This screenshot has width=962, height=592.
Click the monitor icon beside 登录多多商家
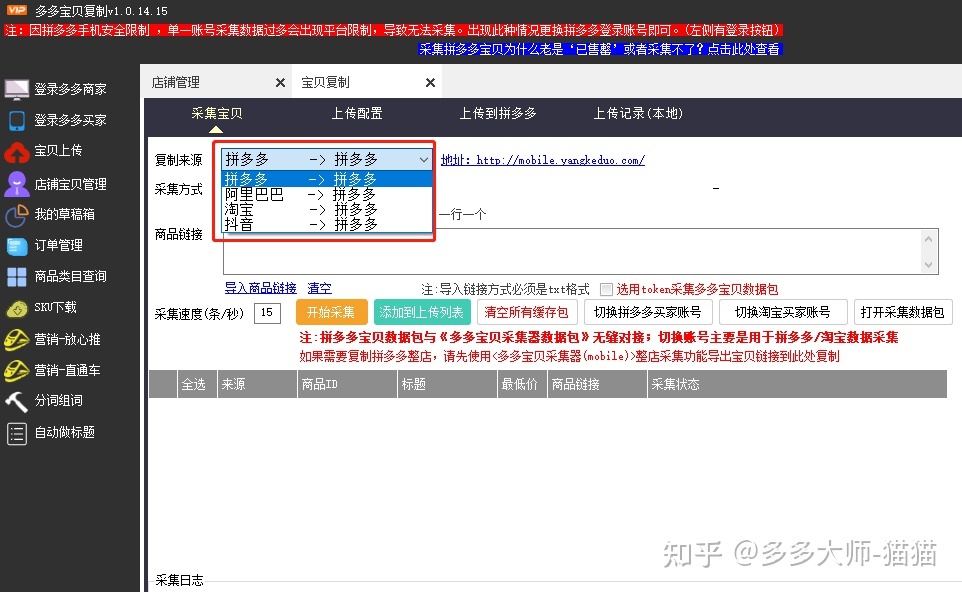pyautogui.click(x=17, y=90)
